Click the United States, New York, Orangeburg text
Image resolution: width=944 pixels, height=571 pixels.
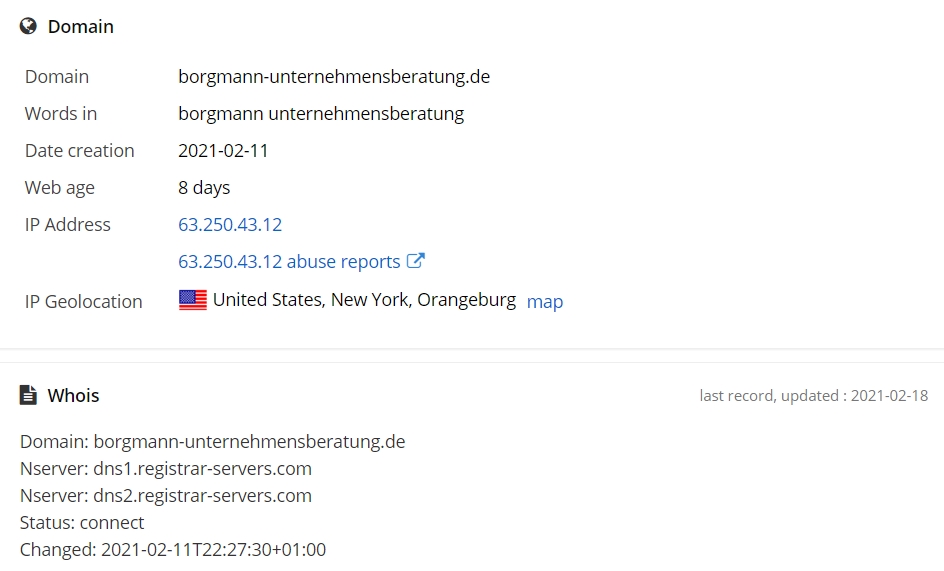pos(364,300)
